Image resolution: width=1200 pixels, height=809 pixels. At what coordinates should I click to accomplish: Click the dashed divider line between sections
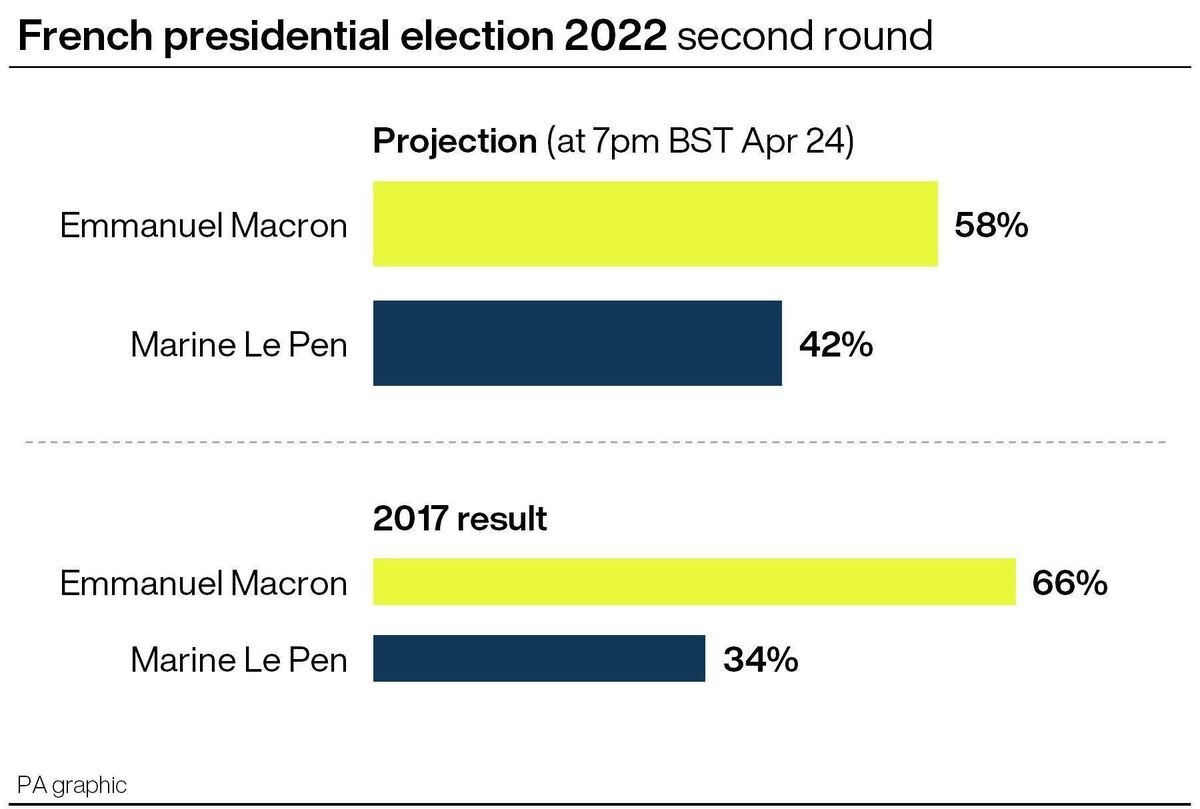(595, 441)
